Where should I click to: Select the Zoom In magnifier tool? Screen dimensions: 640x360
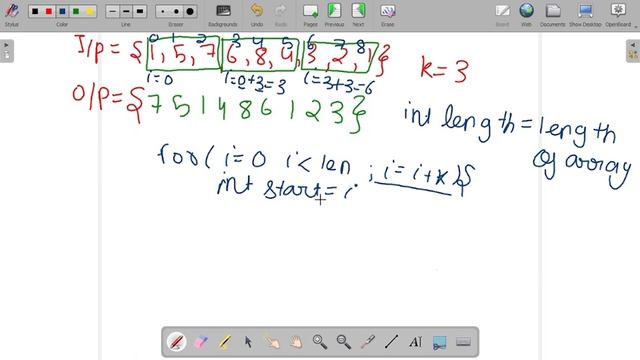coord(320,342)
